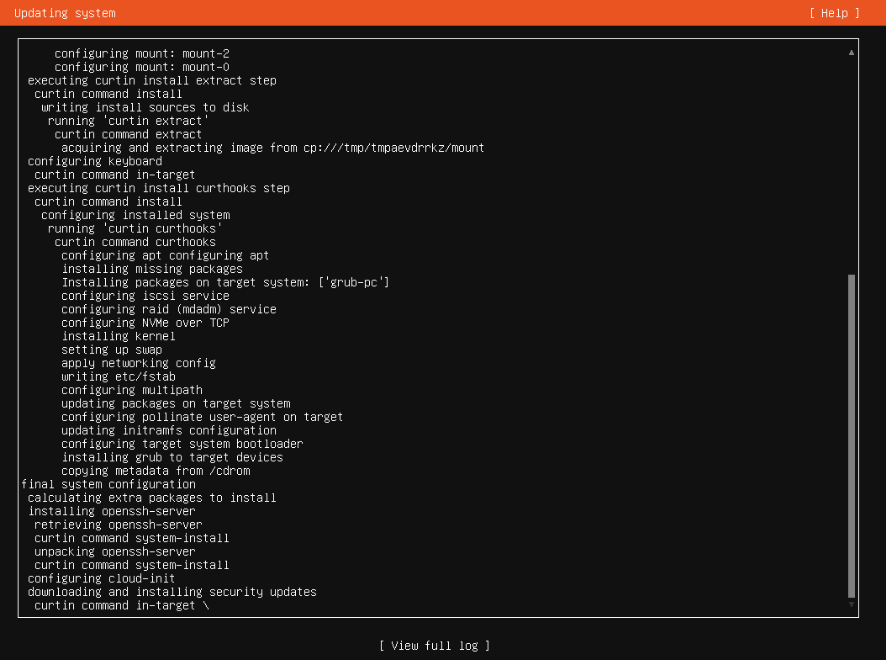The width and height of the screenshot is (886, 660).
Task: Click the 'configuring keyboard' log entry
Action: pos(94,161)
